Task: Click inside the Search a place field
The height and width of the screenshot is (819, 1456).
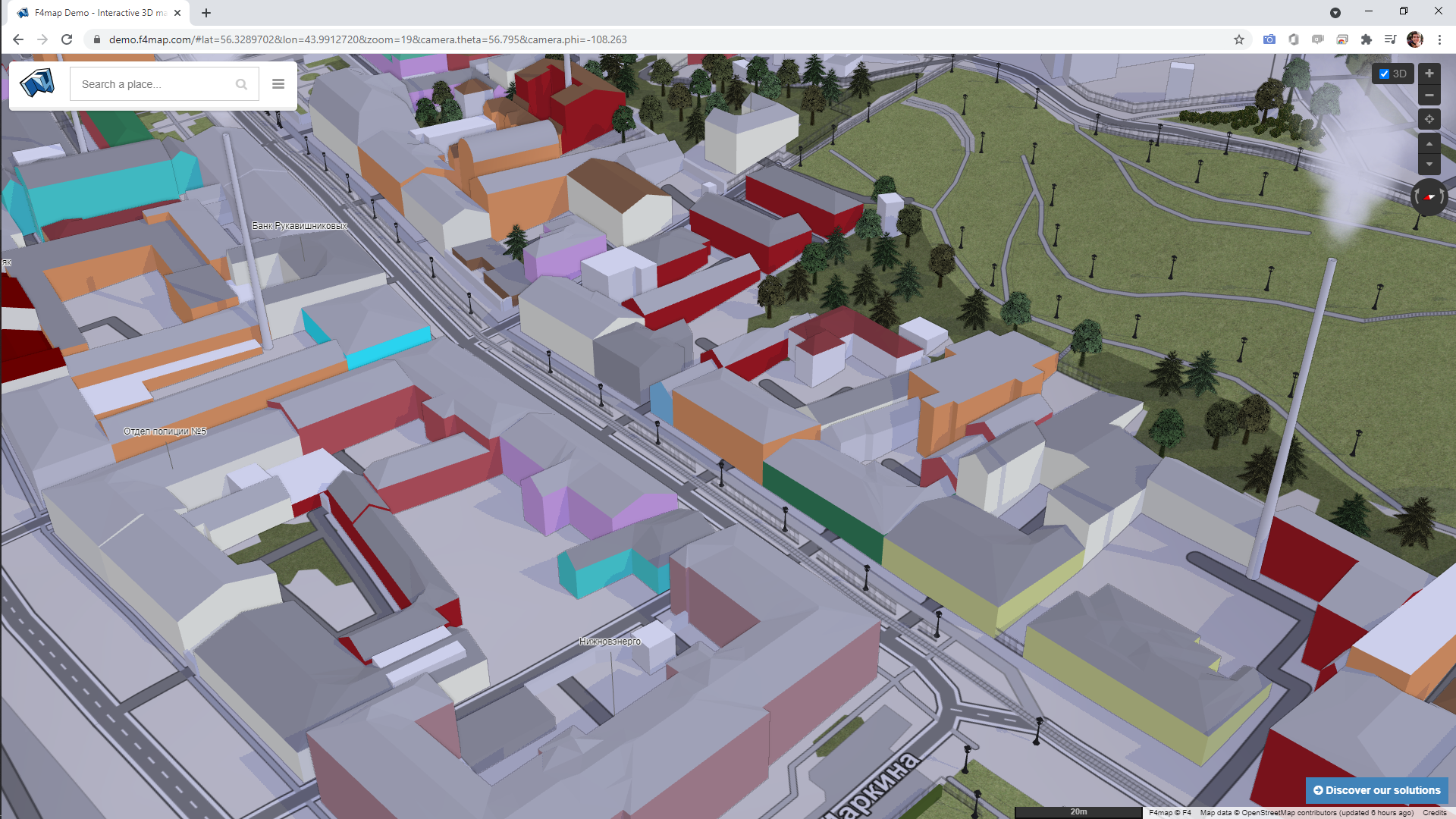Action: [152, 83]
